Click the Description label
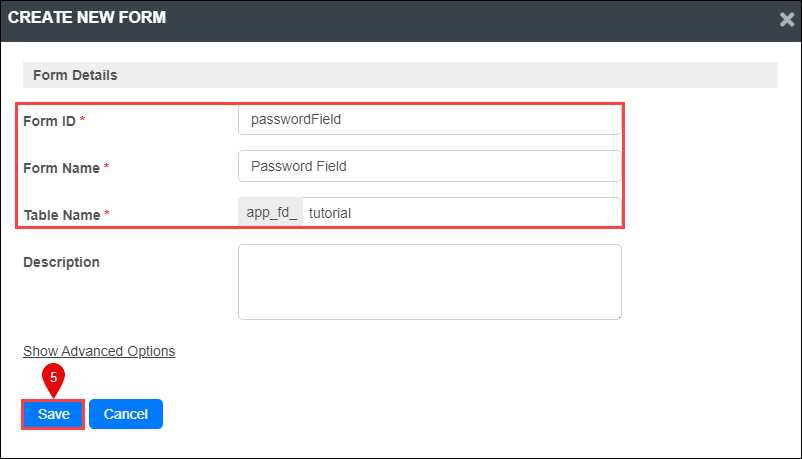Image resolution: width=802 pixels, height=459 pixels. [x=61, y=262]
